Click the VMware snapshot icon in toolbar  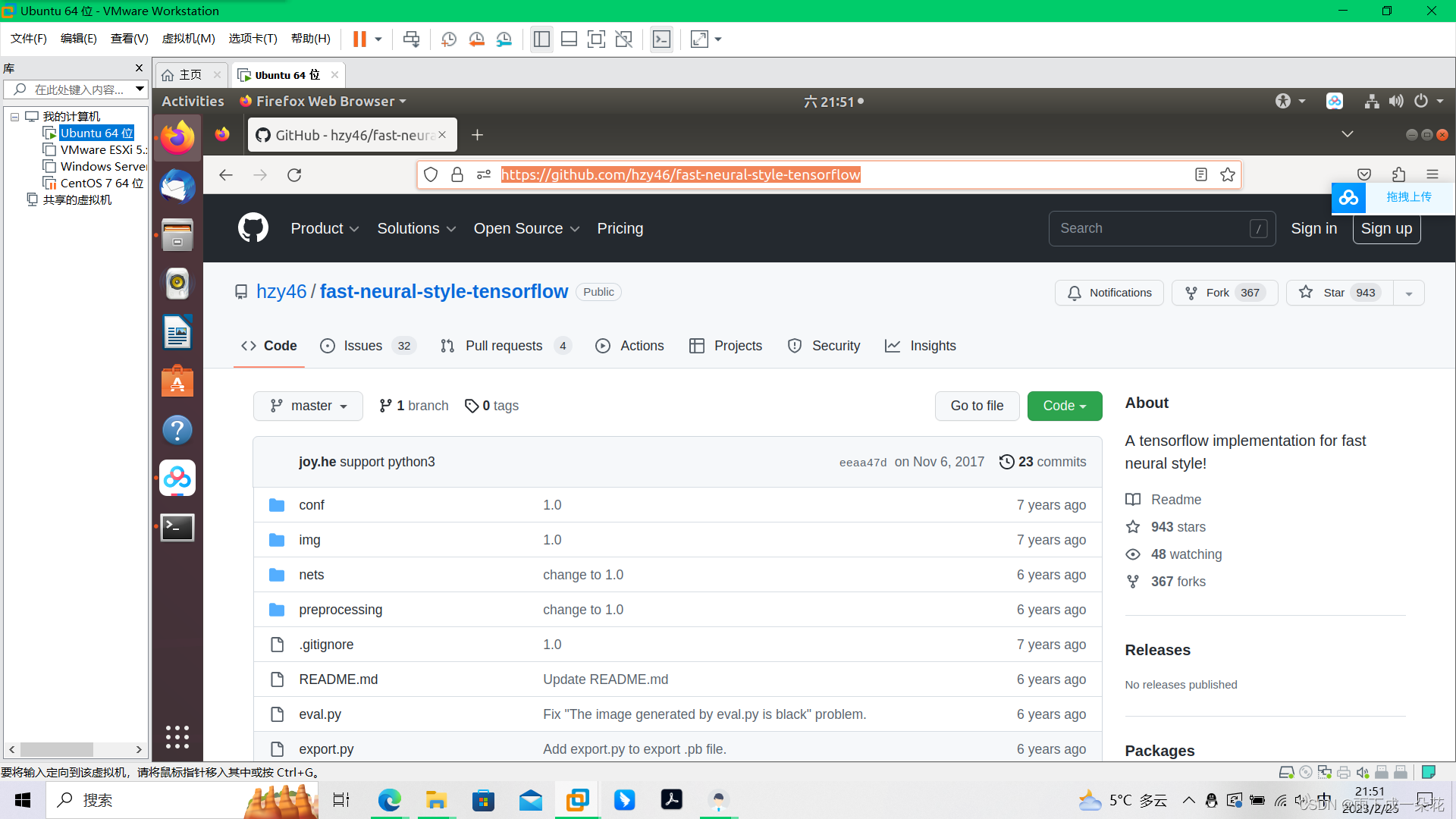pyautogui.click(x=449, y=39)
